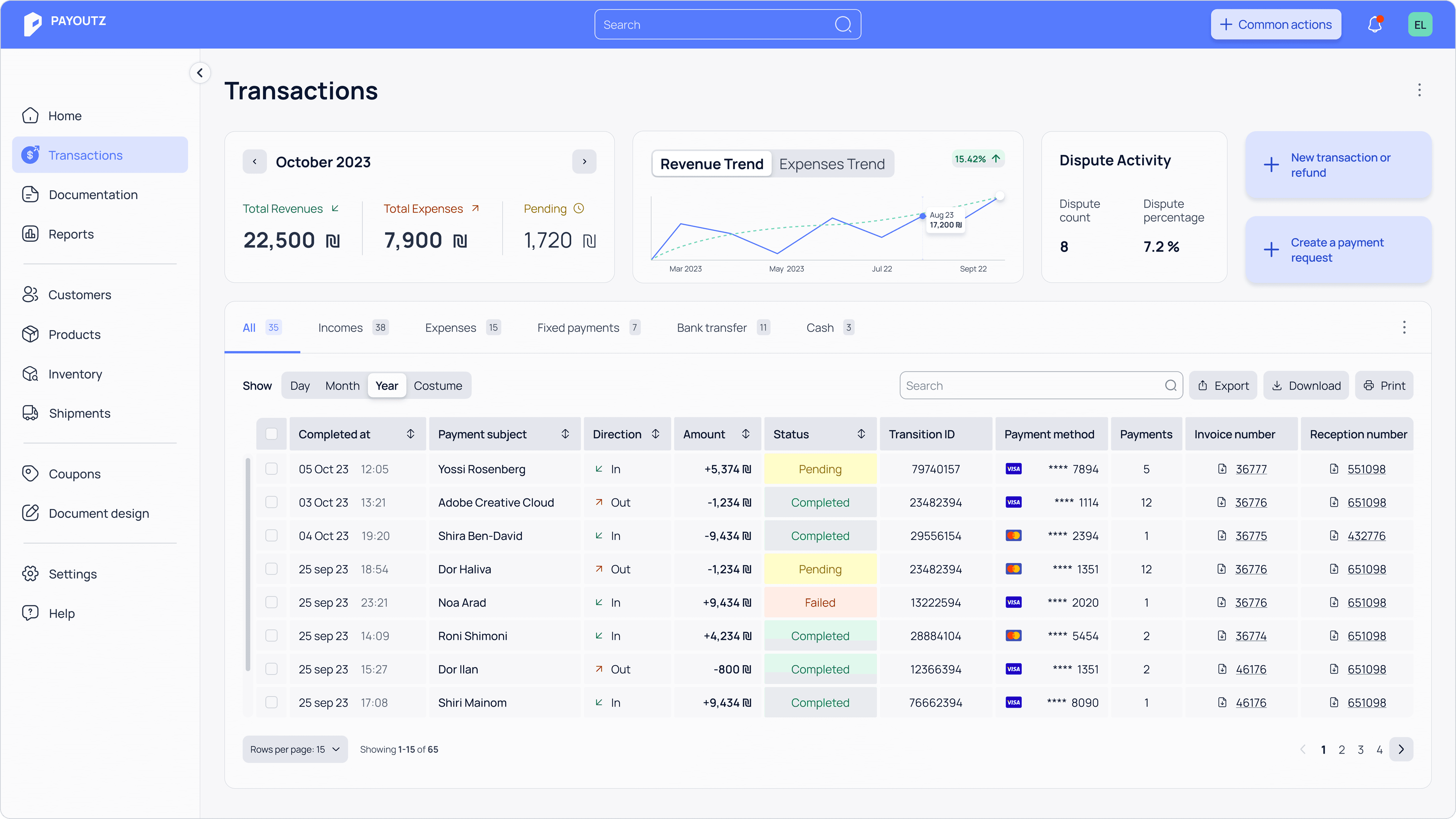The image size is (1456, 819).
Task: Go to the next month after October 2023
Action: coord(584,162)
